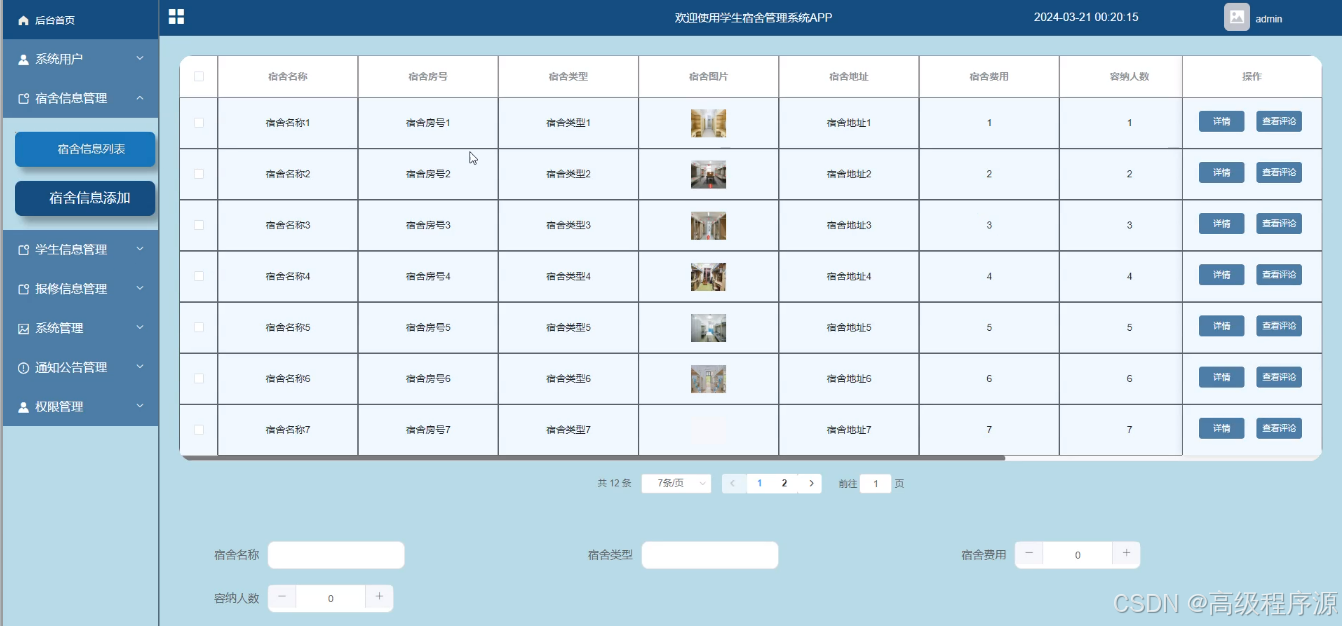Viewport: 1342px width, 626px height.
Task: Click 详情 button for 宿舍名称6
Action: pos(1222,377)
